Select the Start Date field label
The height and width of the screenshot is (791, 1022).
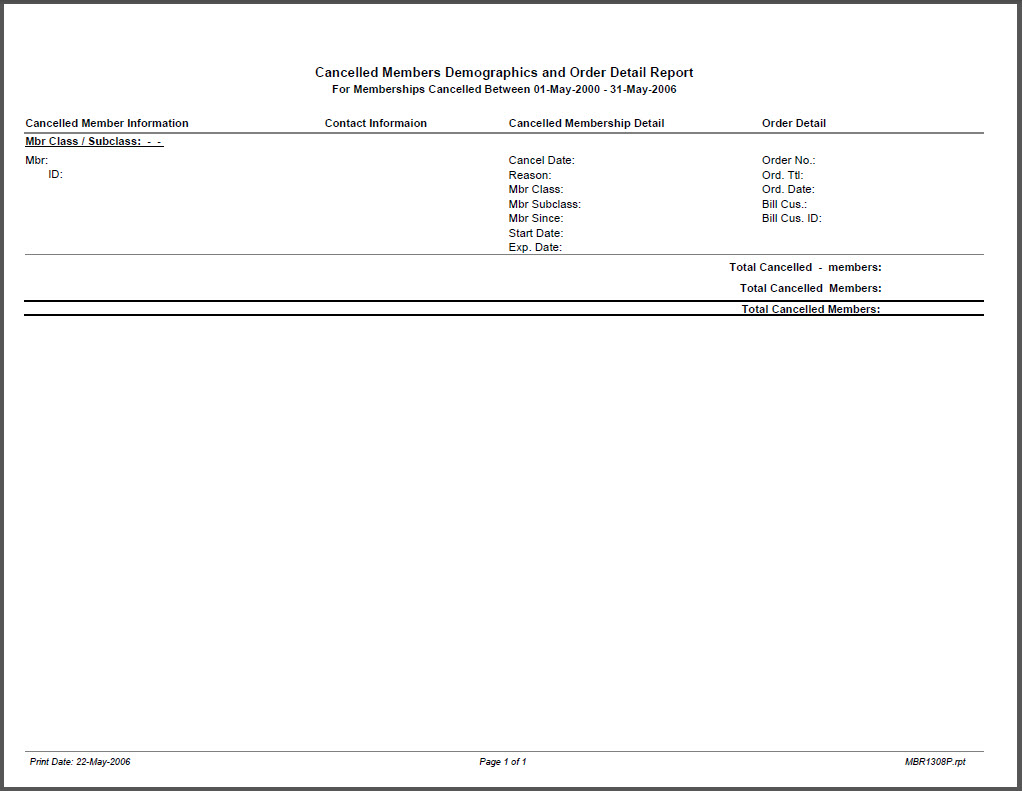click(x=536, y=233)
